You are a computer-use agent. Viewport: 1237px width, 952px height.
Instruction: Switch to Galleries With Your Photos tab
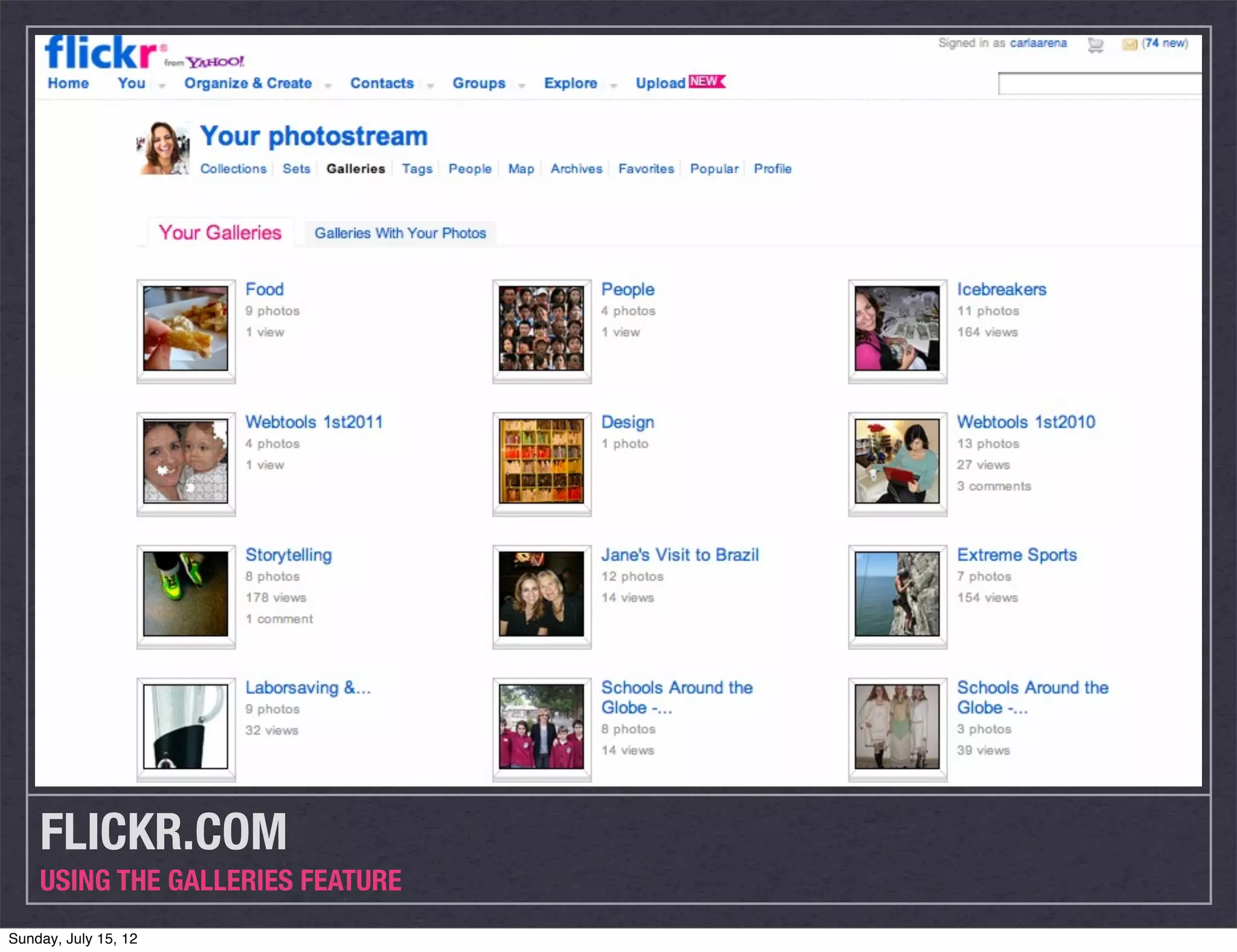pyautogui.click(x=400, y=233)
